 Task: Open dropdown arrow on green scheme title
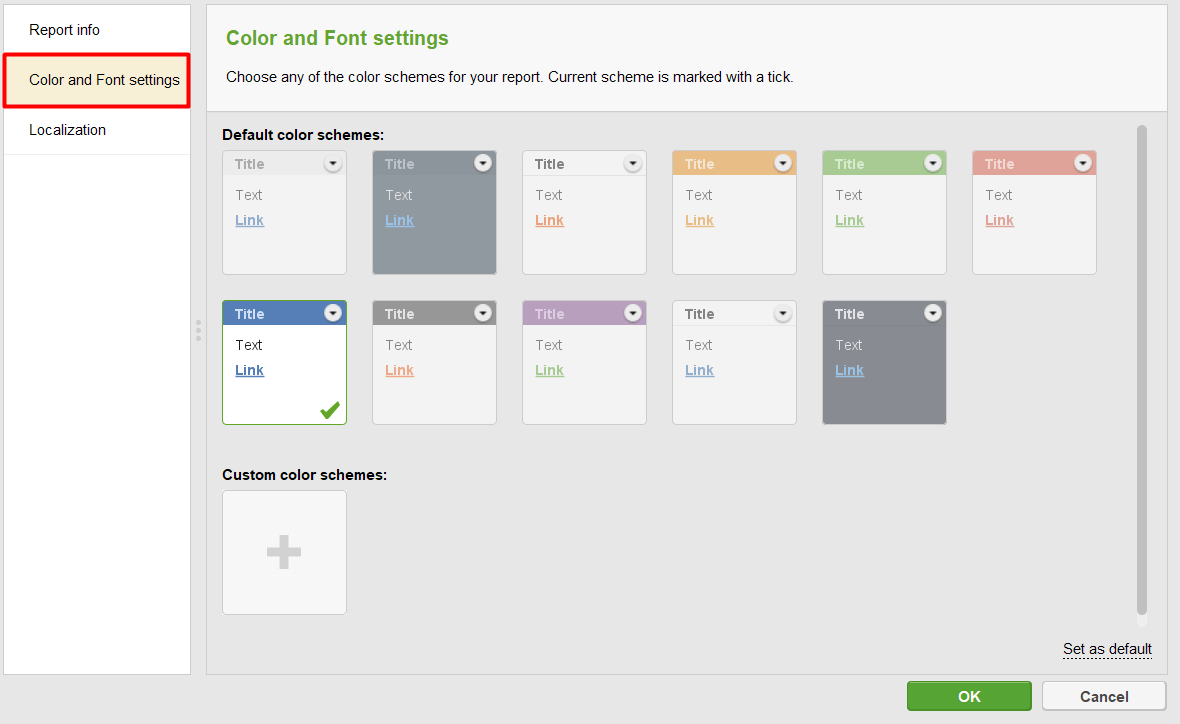tap(933, 163)
